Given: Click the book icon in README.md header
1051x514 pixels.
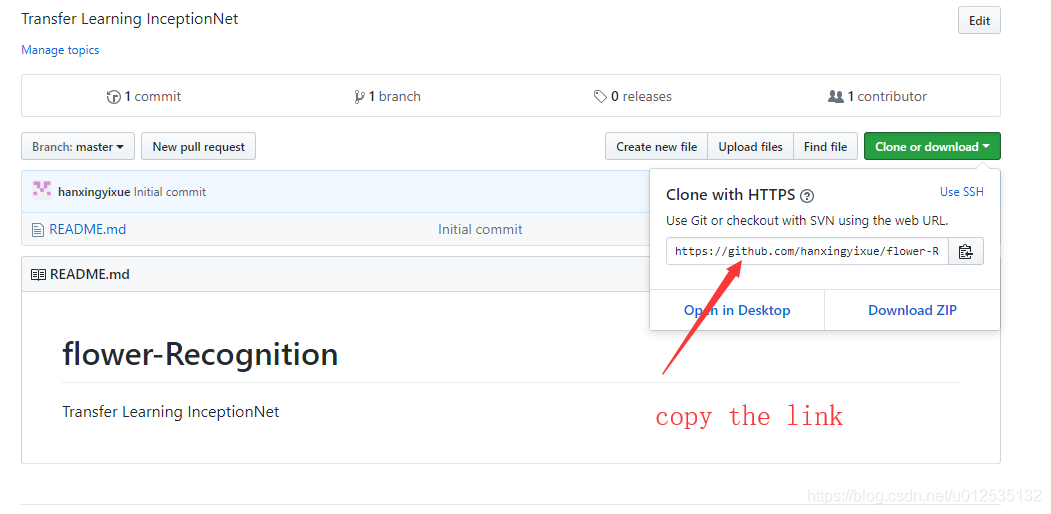Looking at the screenshot, I should (38, 274).
